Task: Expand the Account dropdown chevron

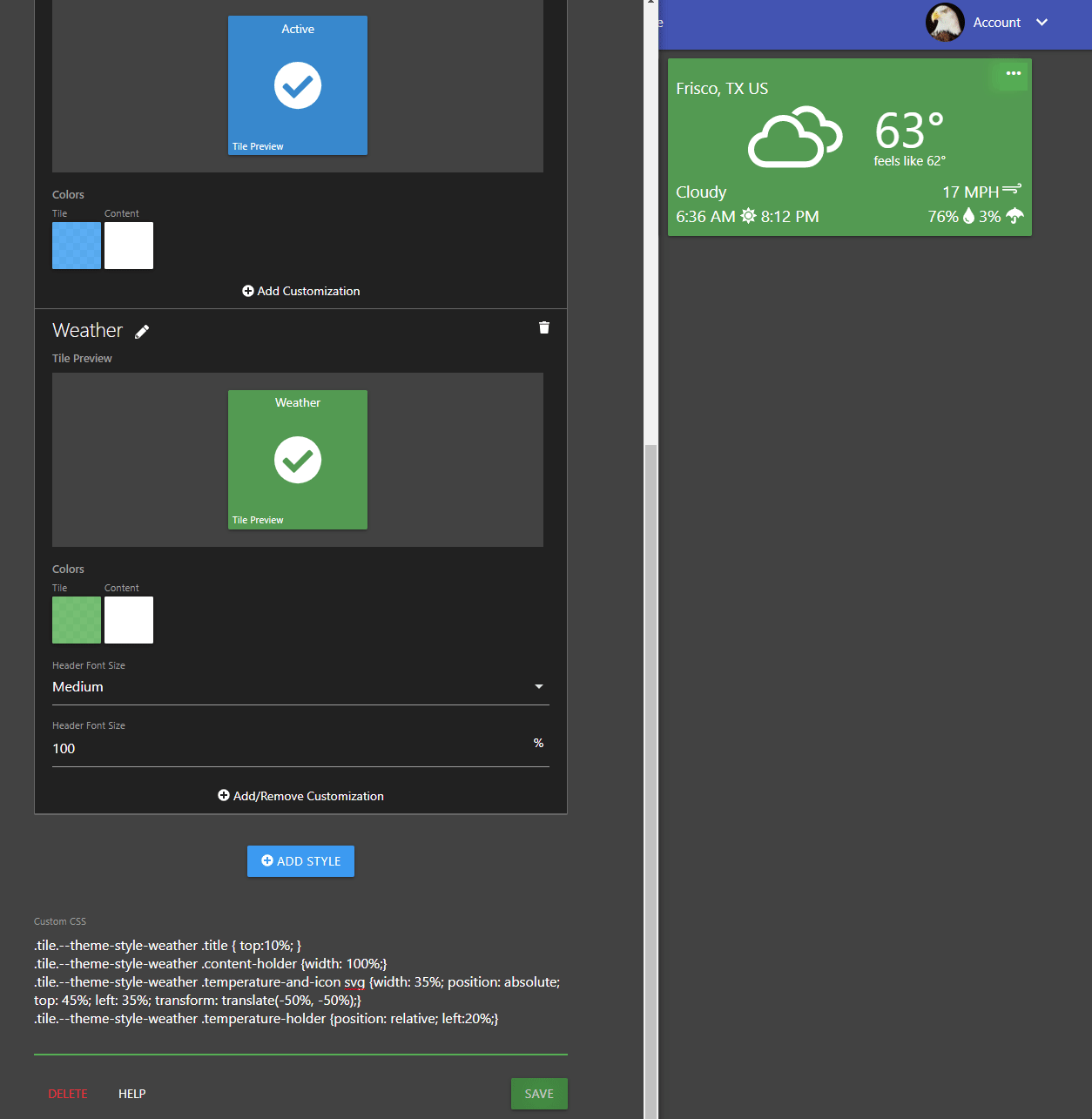Action: coord(1042,23)
